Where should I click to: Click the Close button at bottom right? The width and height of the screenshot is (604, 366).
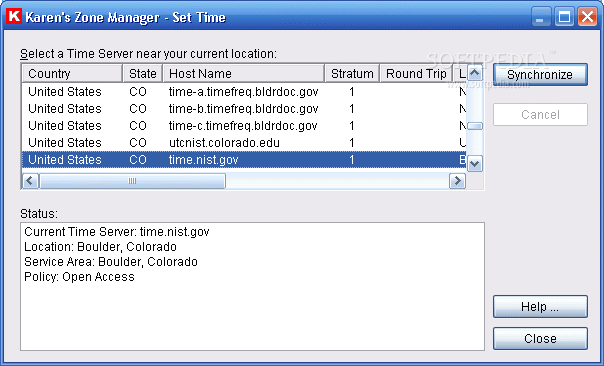tap(540, 339)
